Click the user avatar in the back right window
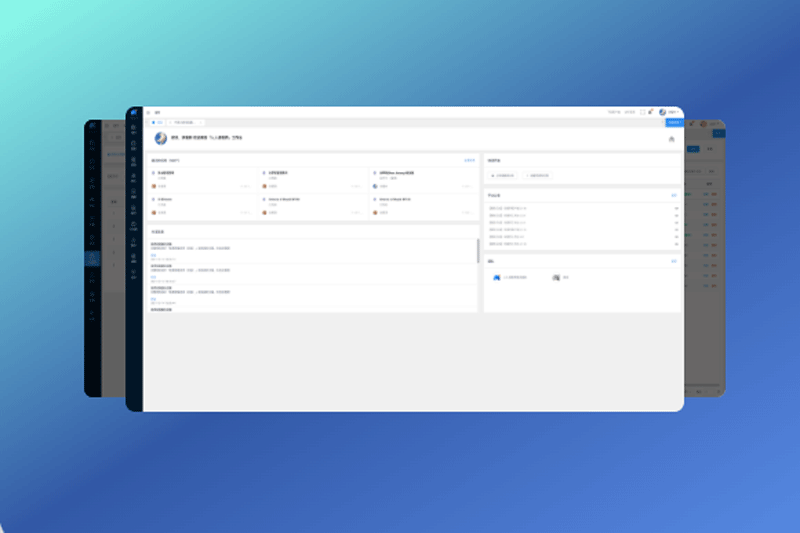The width and height of the screenshot is (800, 533). (704, 124)
